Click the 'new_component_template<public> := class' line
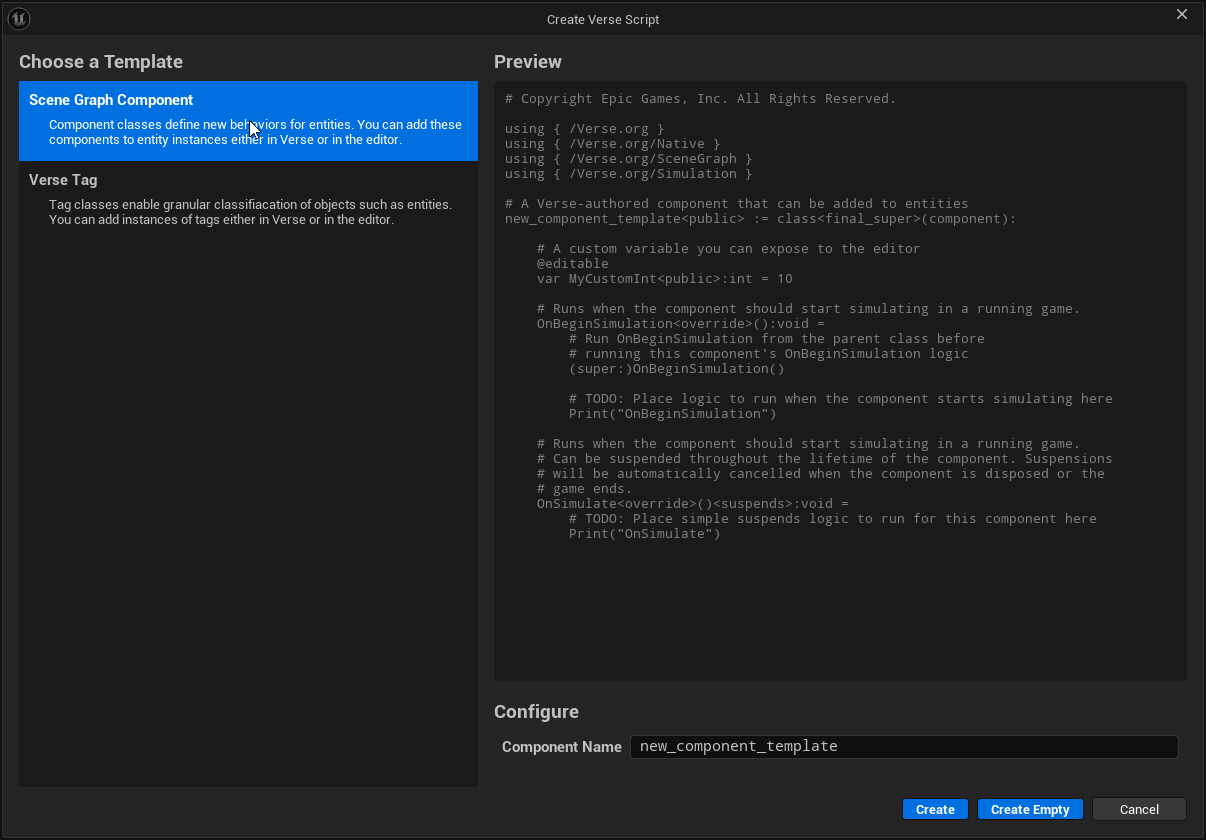This screenshot has width=1206, height=840. [760, 219]
